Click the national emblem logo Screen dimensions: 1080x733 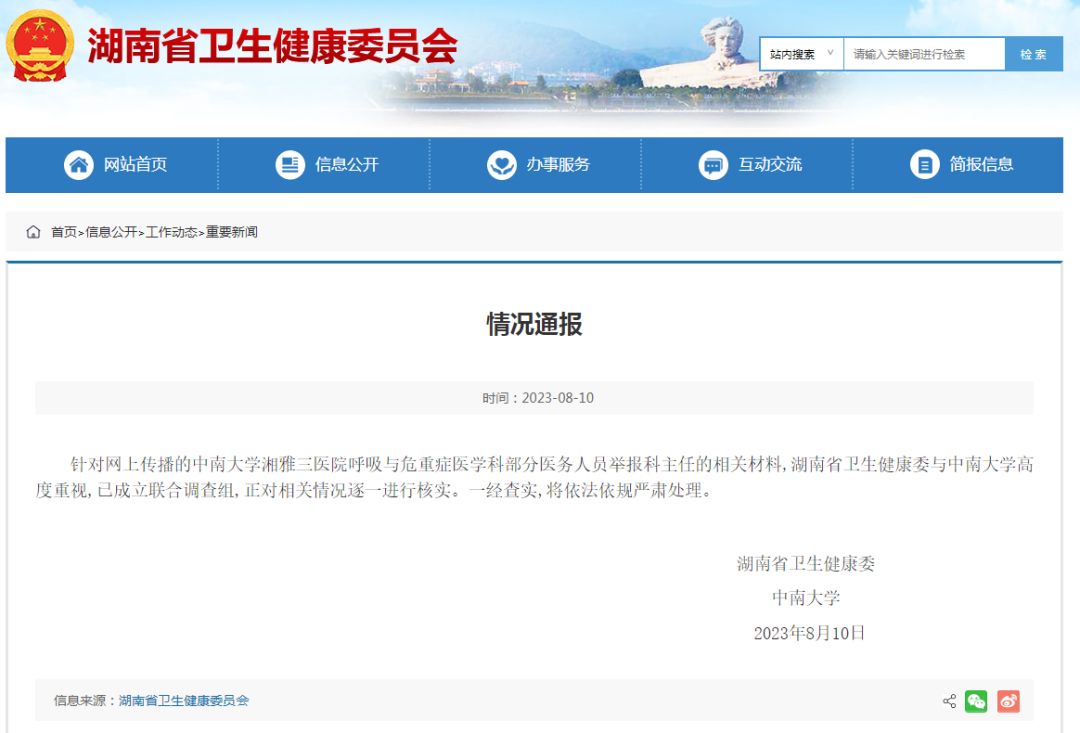pos(40,46)
